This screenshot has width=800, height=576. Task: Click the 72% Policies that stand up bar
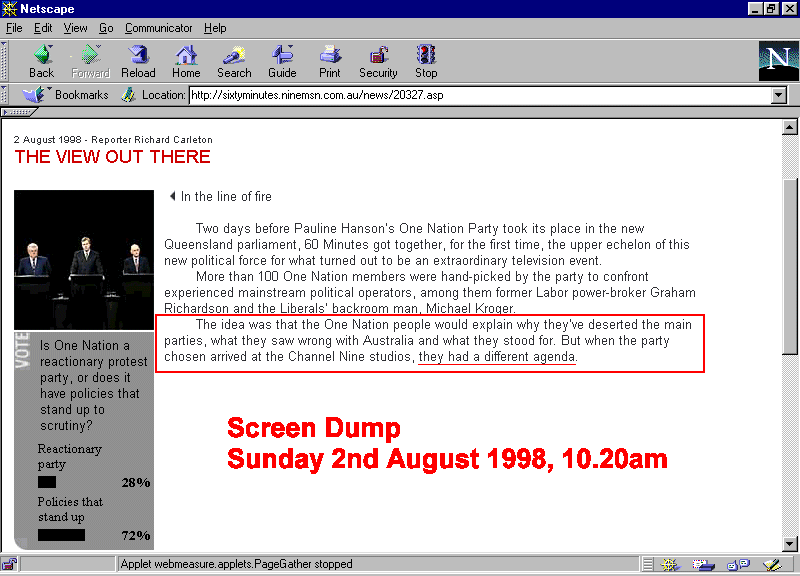[x=61, y=535]
